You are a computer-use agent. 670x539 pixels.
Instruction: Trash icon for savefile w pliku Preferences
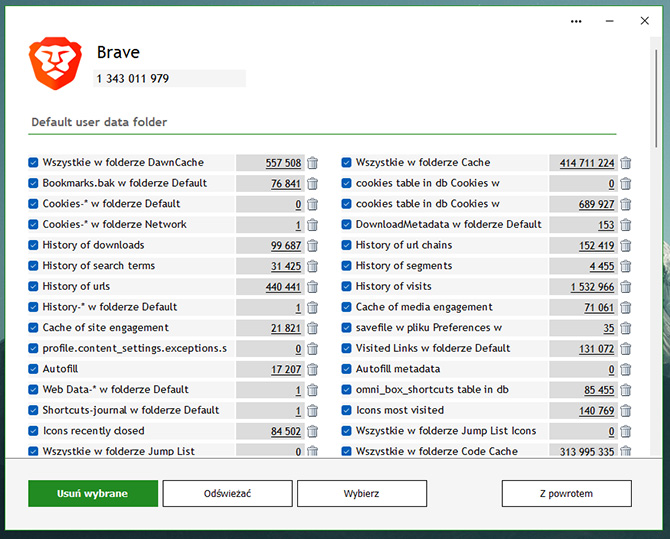point(626,328)
